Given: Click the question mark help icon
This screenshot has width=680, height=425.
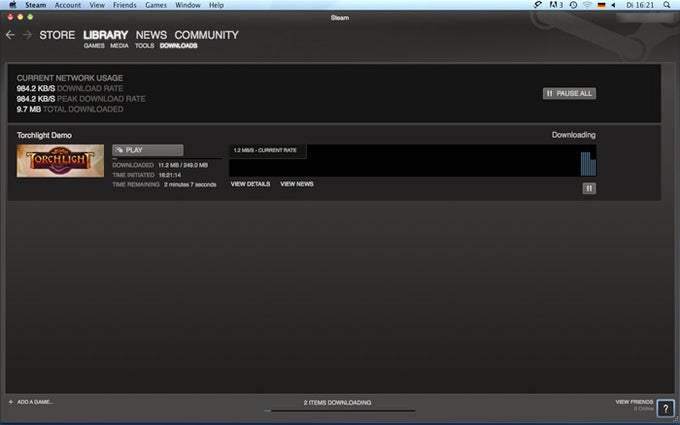Looking at the screenshot, I should tap(665, 408).
